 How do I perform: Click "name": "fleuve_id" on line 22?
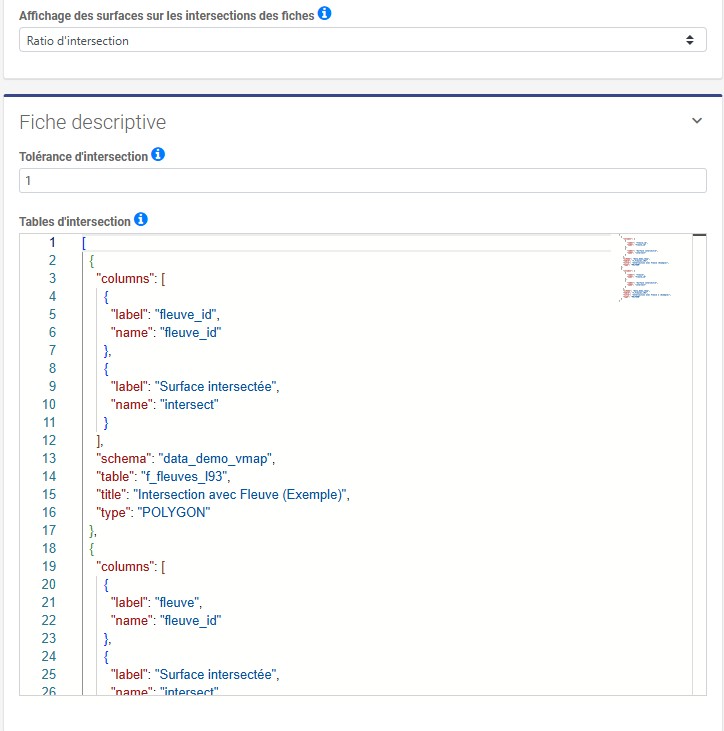click(x=166, y=621)
